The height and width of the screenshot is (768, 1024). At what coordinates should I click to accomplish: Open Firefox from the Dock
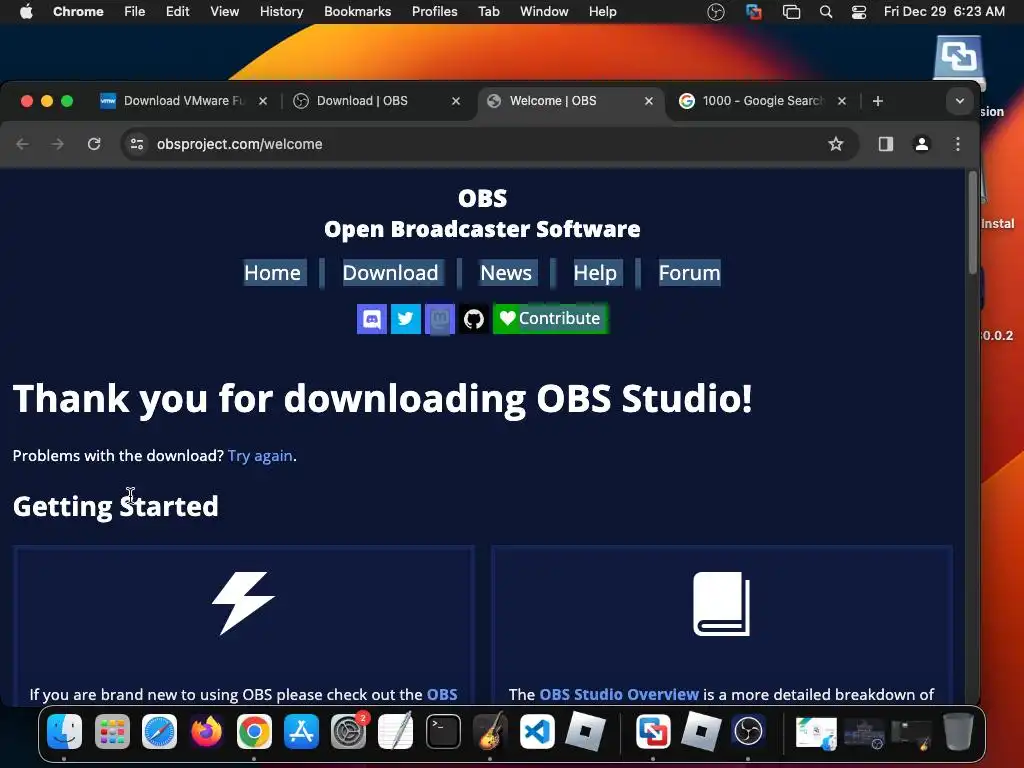(206, 731)
